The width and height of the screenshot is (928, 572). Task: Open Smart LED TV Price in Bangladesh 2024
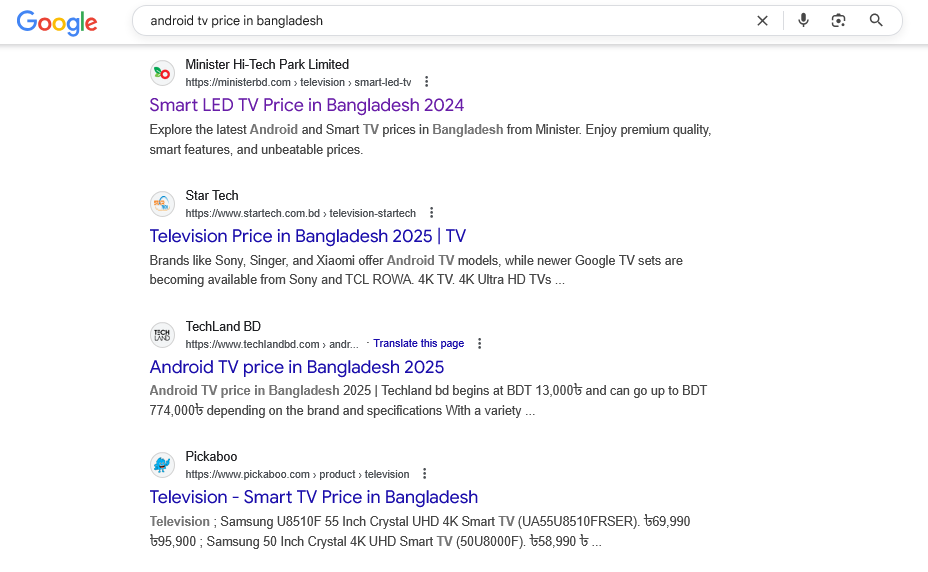tap(306, 105)
